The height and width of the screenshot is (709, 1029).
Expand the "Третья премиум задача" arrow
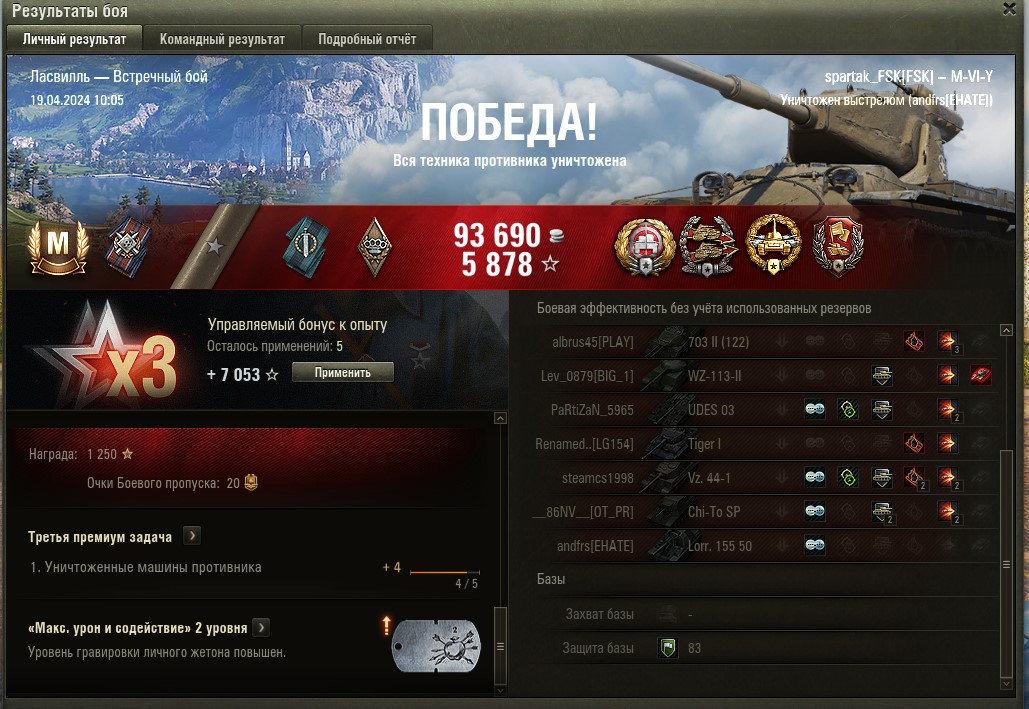[x=192, y=536]
